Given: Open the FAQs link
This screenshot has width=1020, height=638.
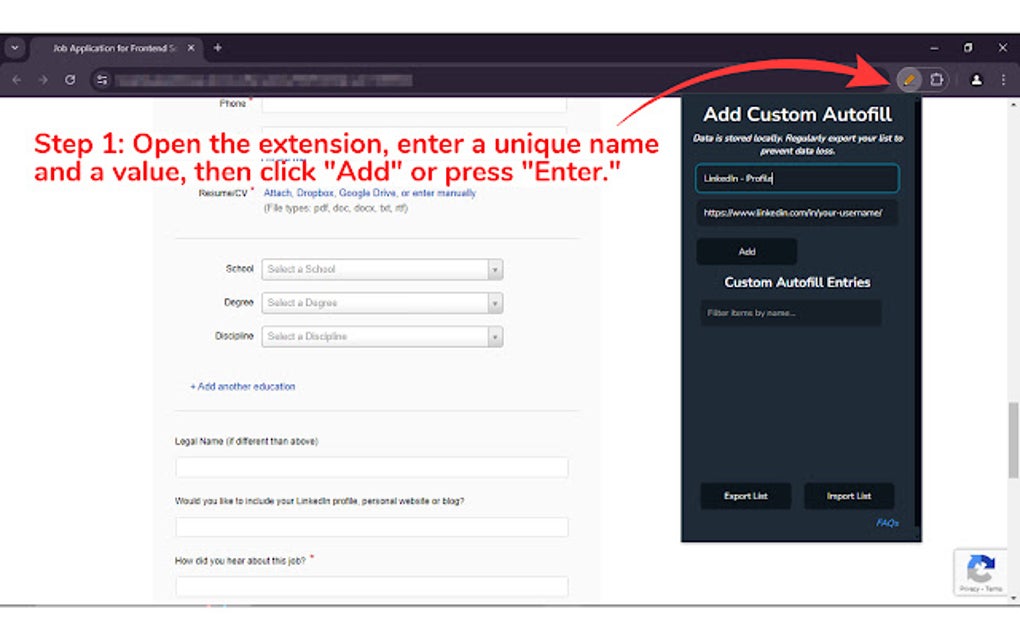Looking at the screenshot, I should point(888,521).
